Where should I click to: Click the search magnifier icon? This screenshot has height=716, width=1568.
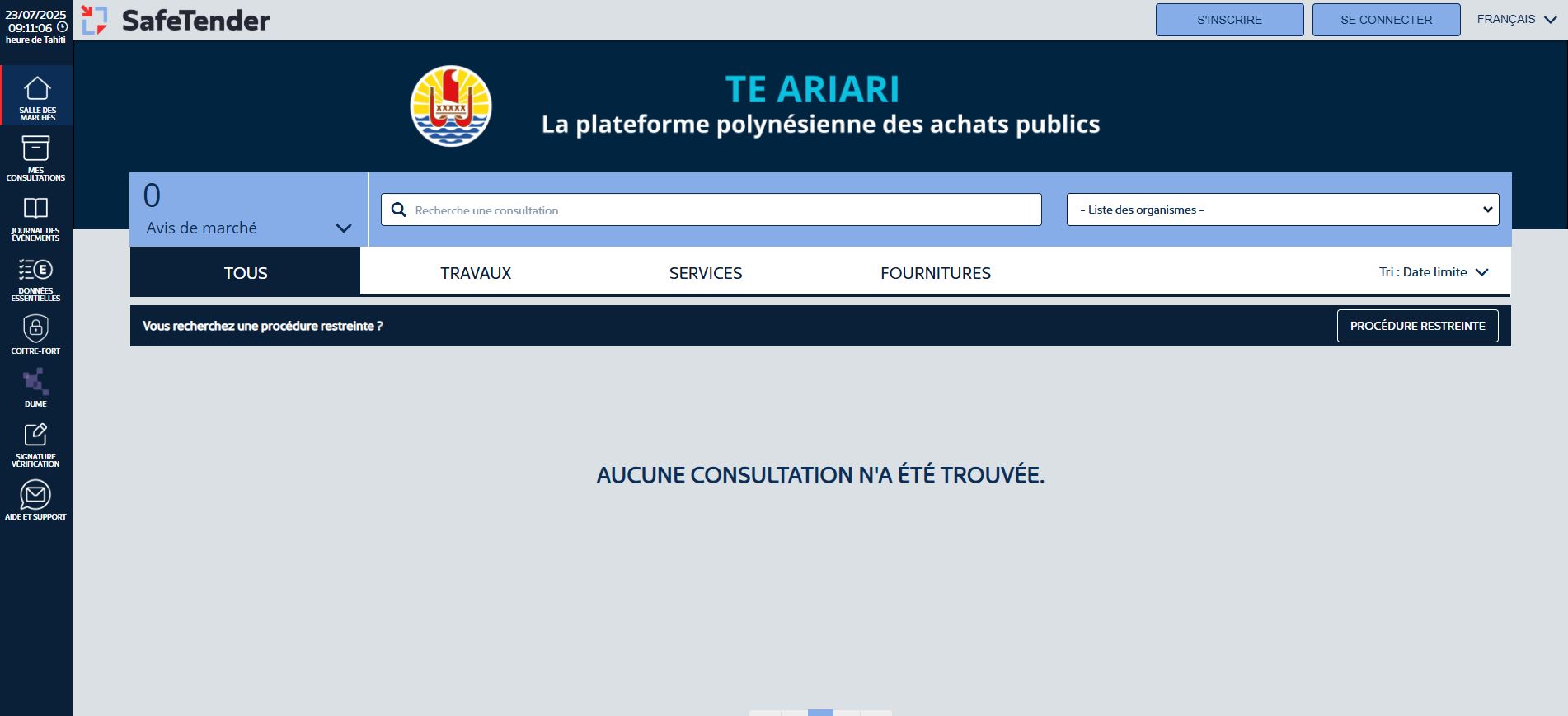click(x=399, y=210)
